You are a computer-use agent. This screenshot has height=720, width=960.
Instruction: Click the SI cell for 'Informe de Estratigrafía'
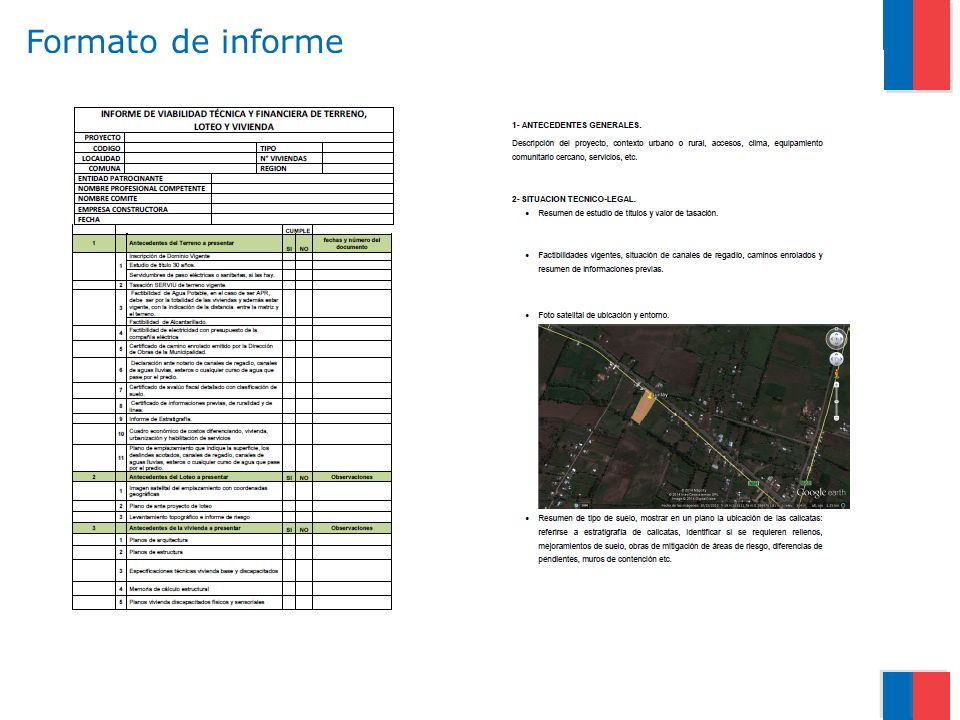tap(289, 419)
